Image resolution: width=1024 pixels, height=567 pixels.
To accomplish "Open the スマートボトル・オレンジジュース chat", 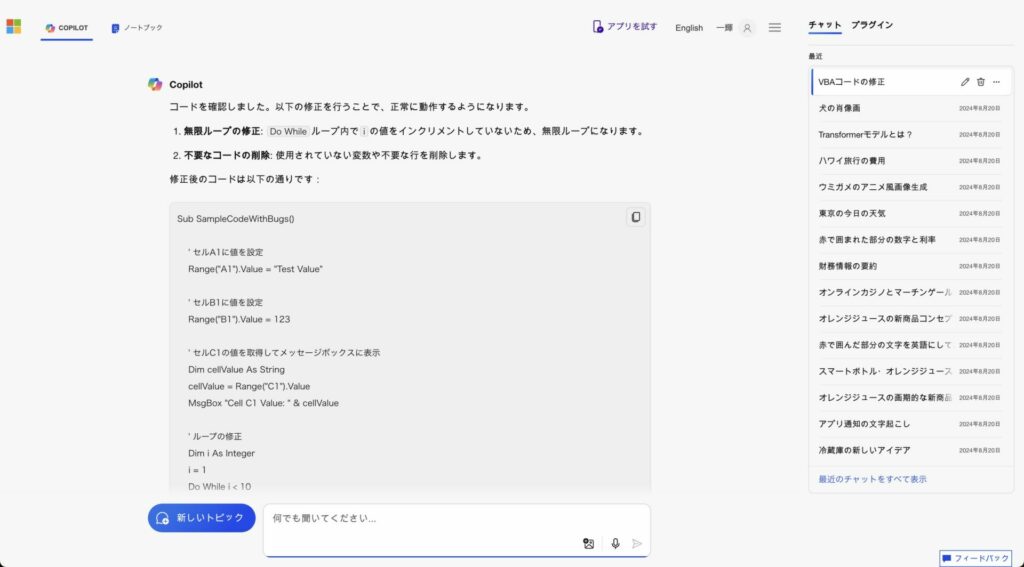I will [910, 371].
